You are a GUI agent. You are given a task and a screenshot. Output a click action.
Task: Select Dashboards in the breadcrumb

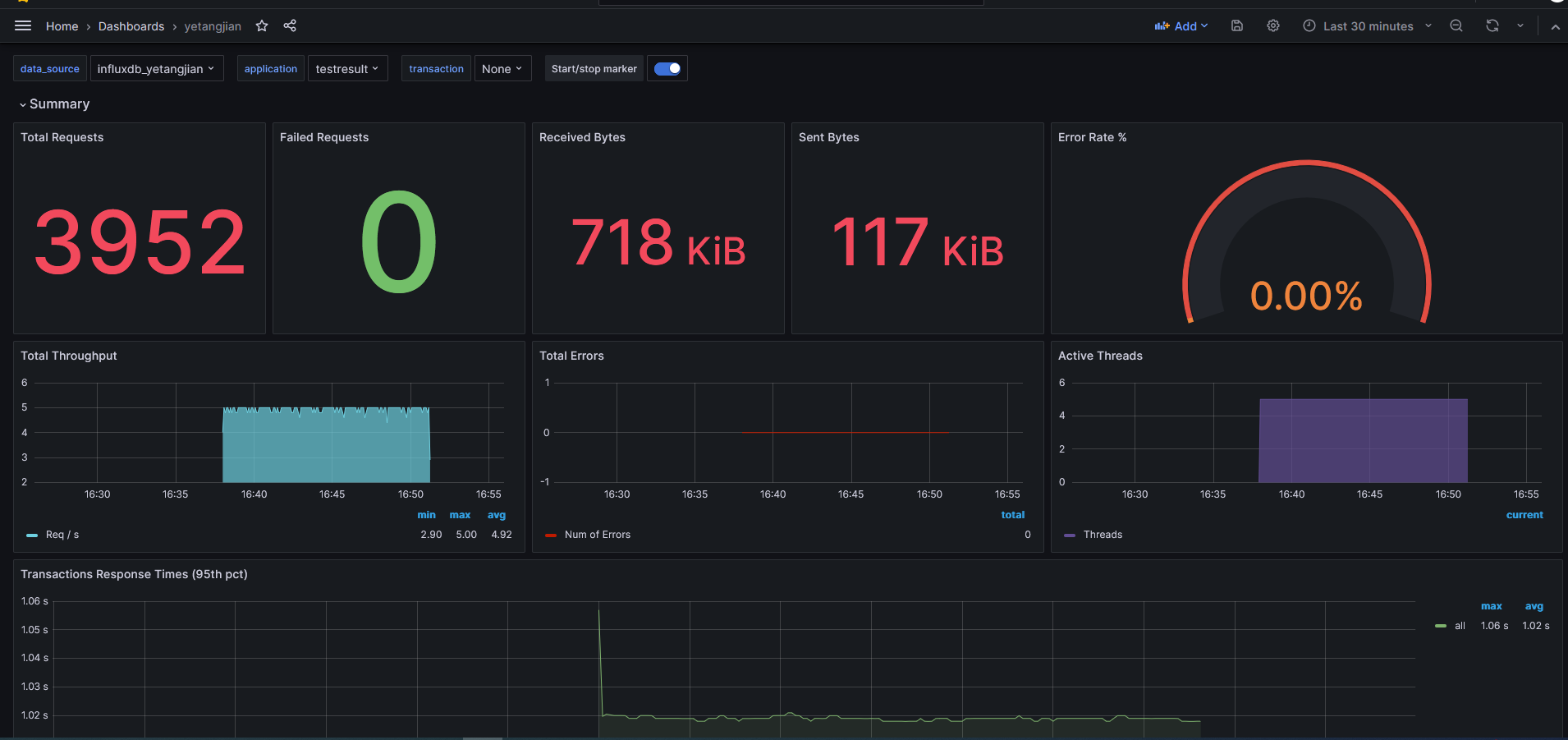click(131, 25)
